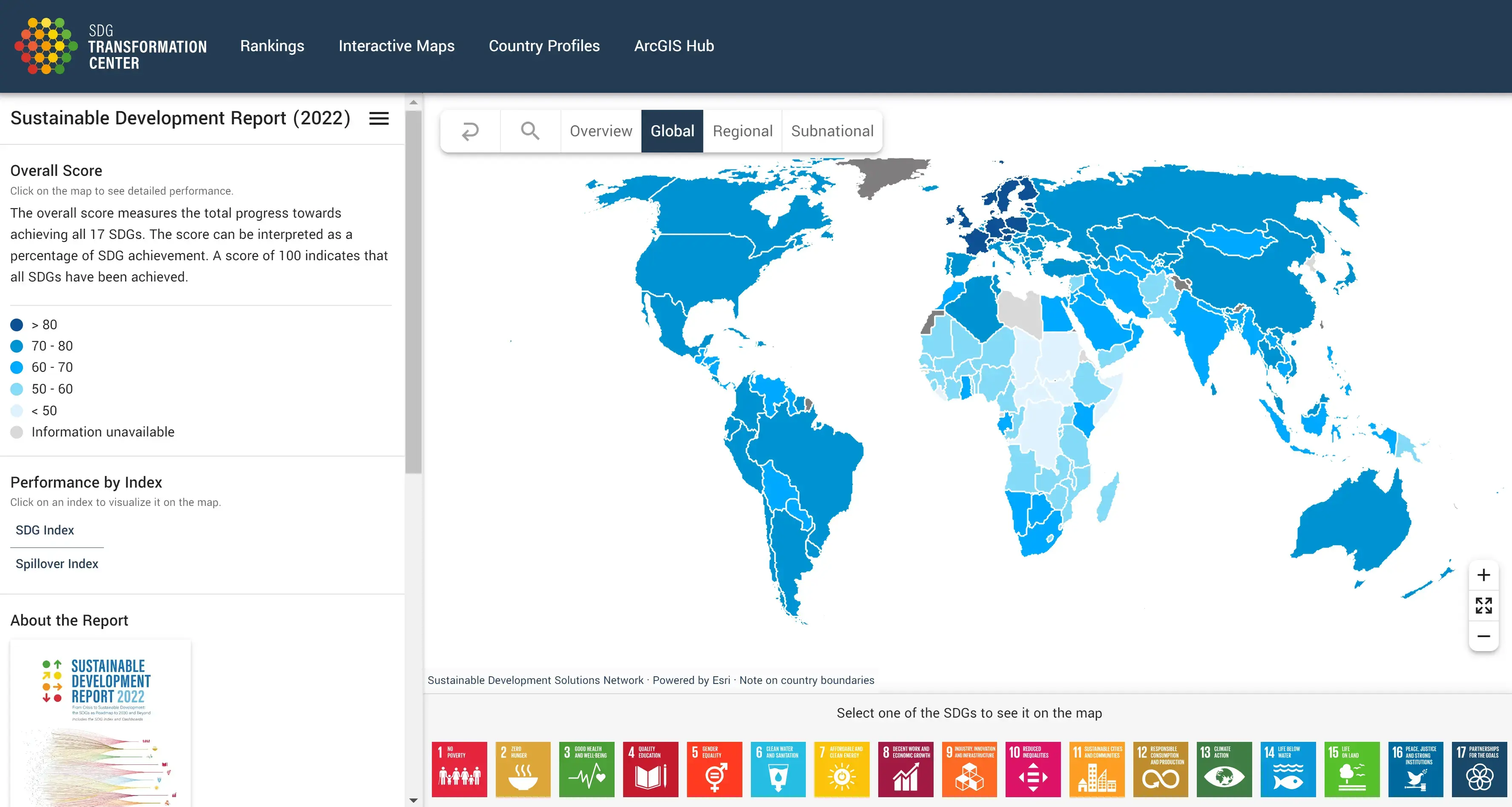Toggle full-extent map view icon
This screenshot has height=807, width=1512.
[1483, 606]
